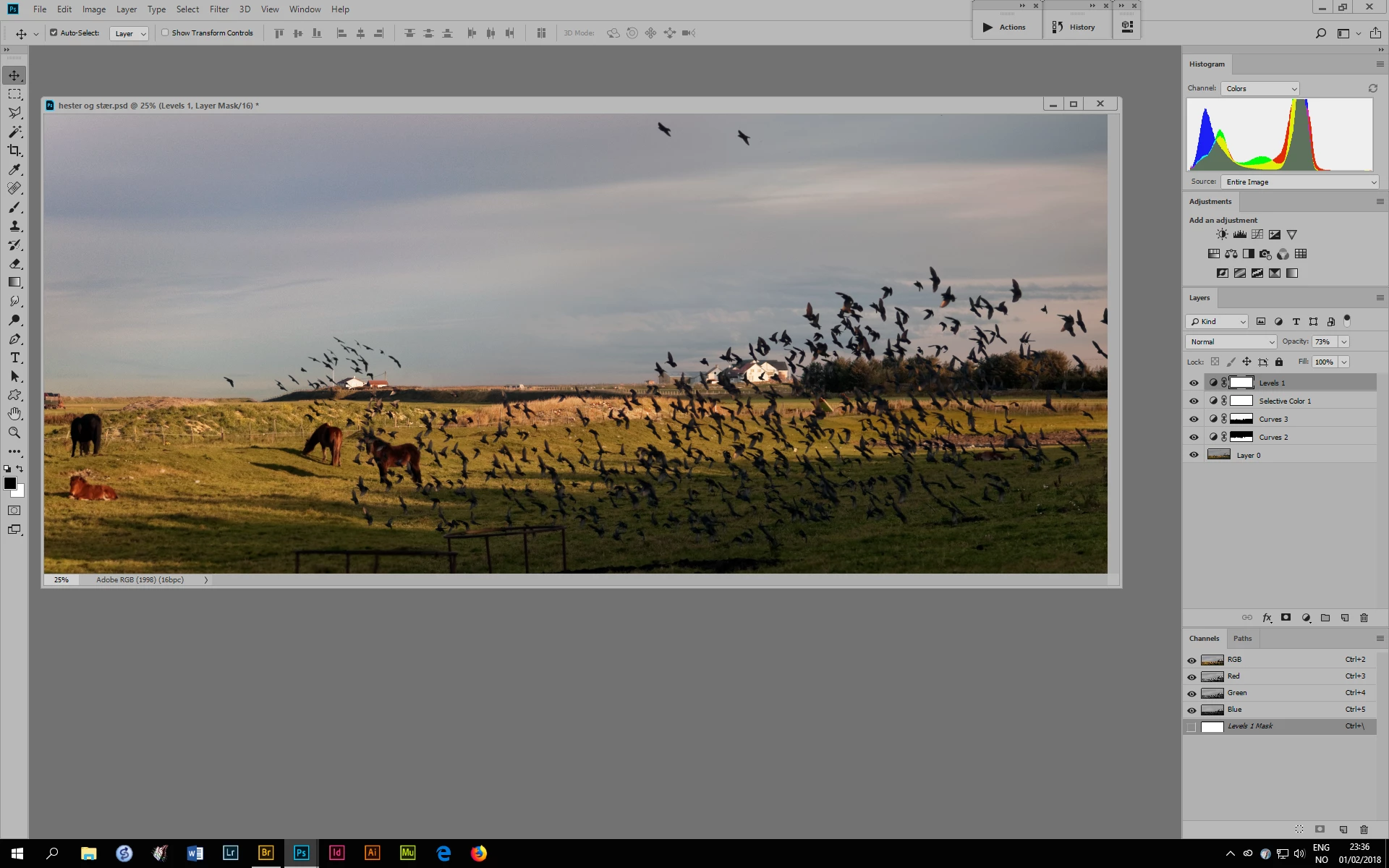Open the Filter menu
This screenshot has height=868, width=1389.
point(218,9)
